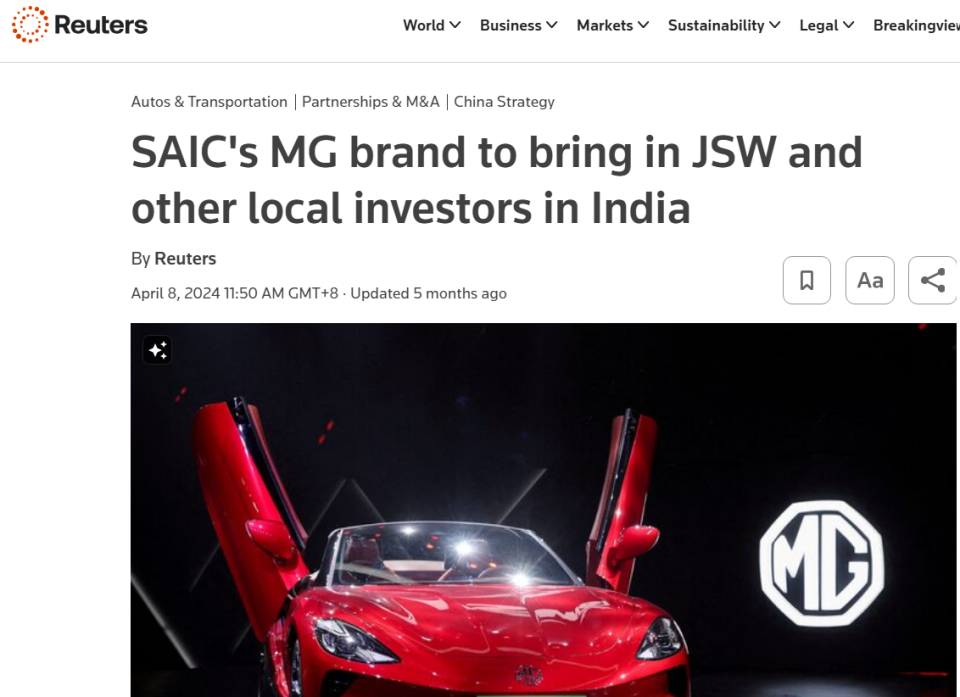Click the AI sparkle icon on the image
This screenshot has height=697, width=960.
click(157, 350)
